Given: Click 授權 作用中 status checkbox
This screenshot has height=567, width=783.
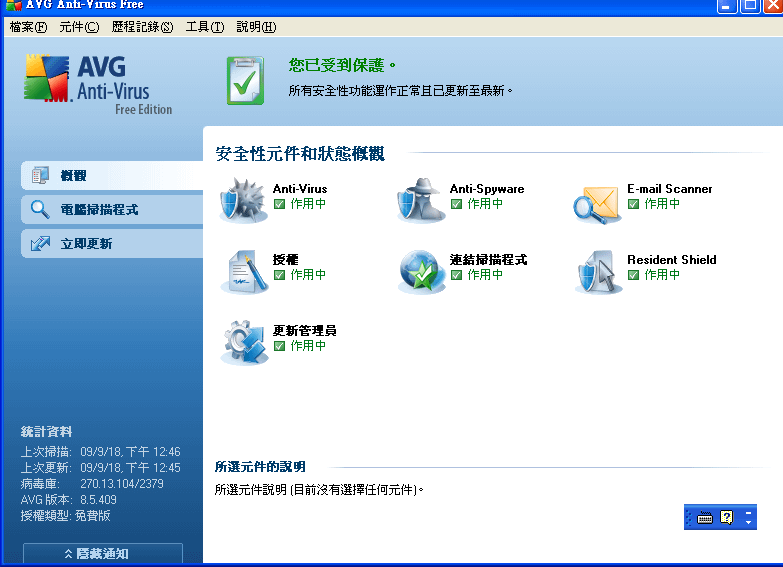Looking at the screenshot, I should [280, 275].
